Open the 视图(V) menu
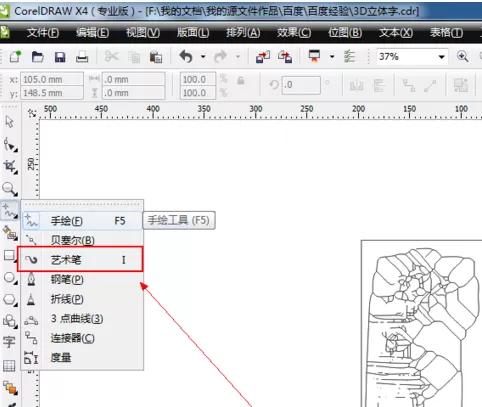 pyautogui.click(x=143, y=33)
